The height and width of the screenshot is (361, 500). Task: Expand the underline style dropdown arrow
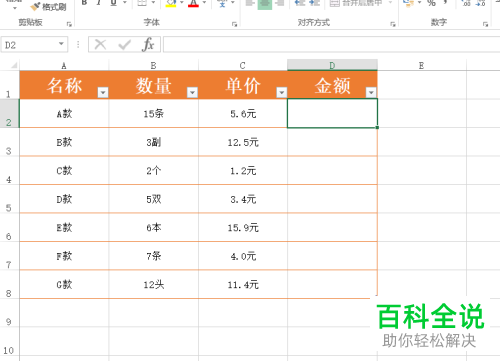point(125,3)
